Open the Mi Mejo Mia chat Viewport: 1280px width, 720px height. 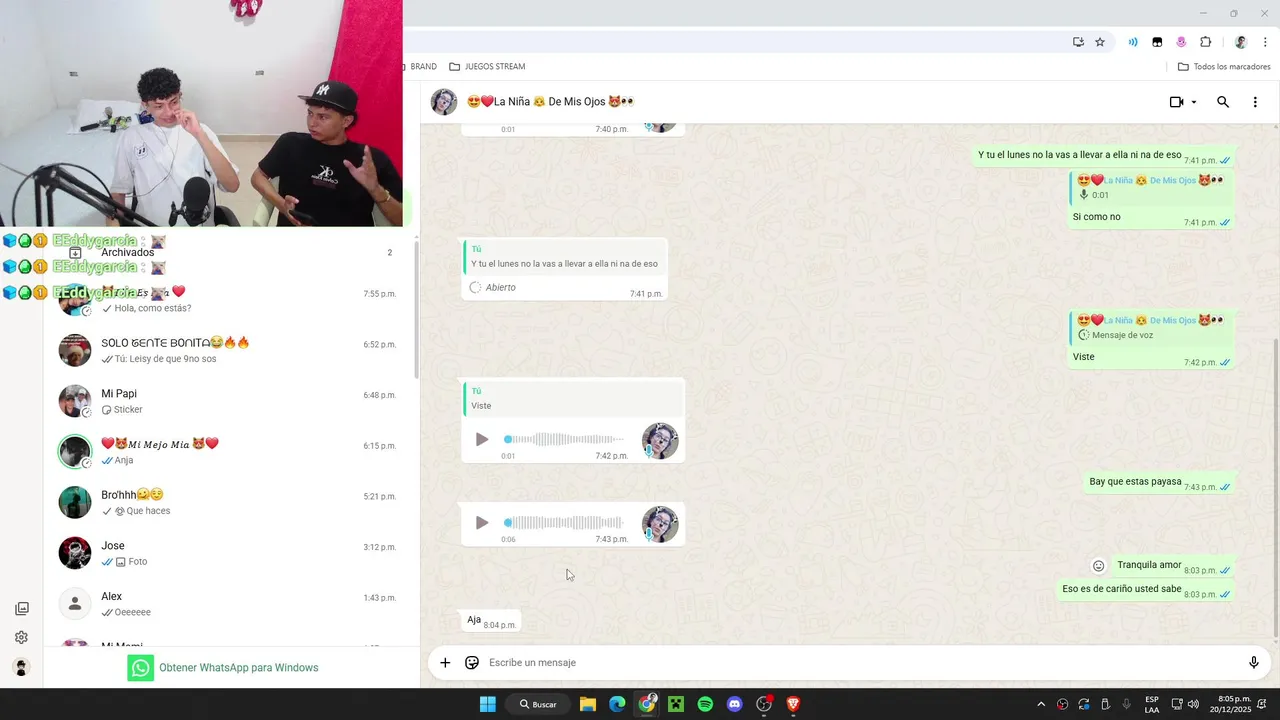(230, 452)
